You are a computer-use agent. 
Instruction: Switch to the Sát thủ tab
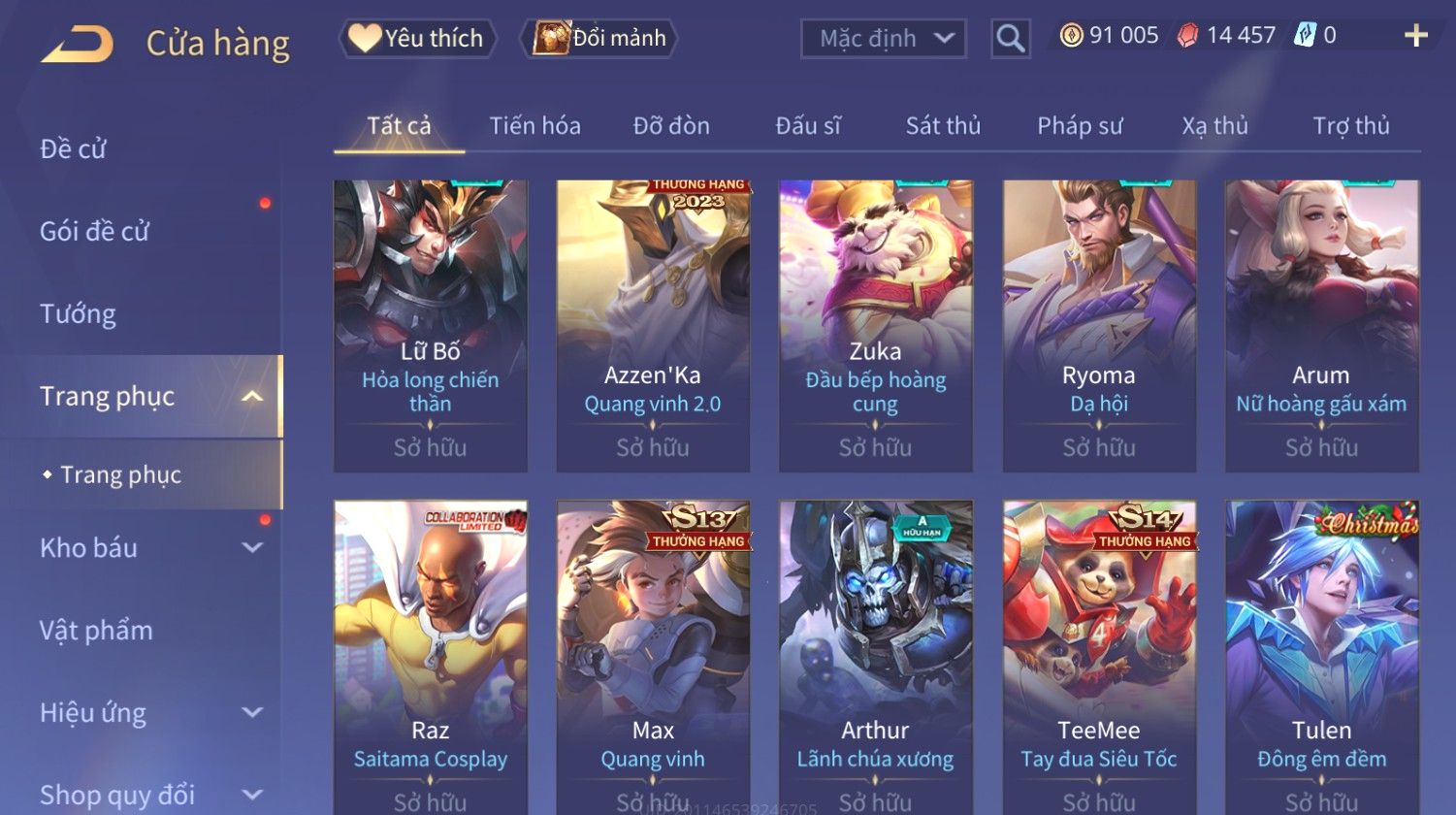tap(943, 125)
